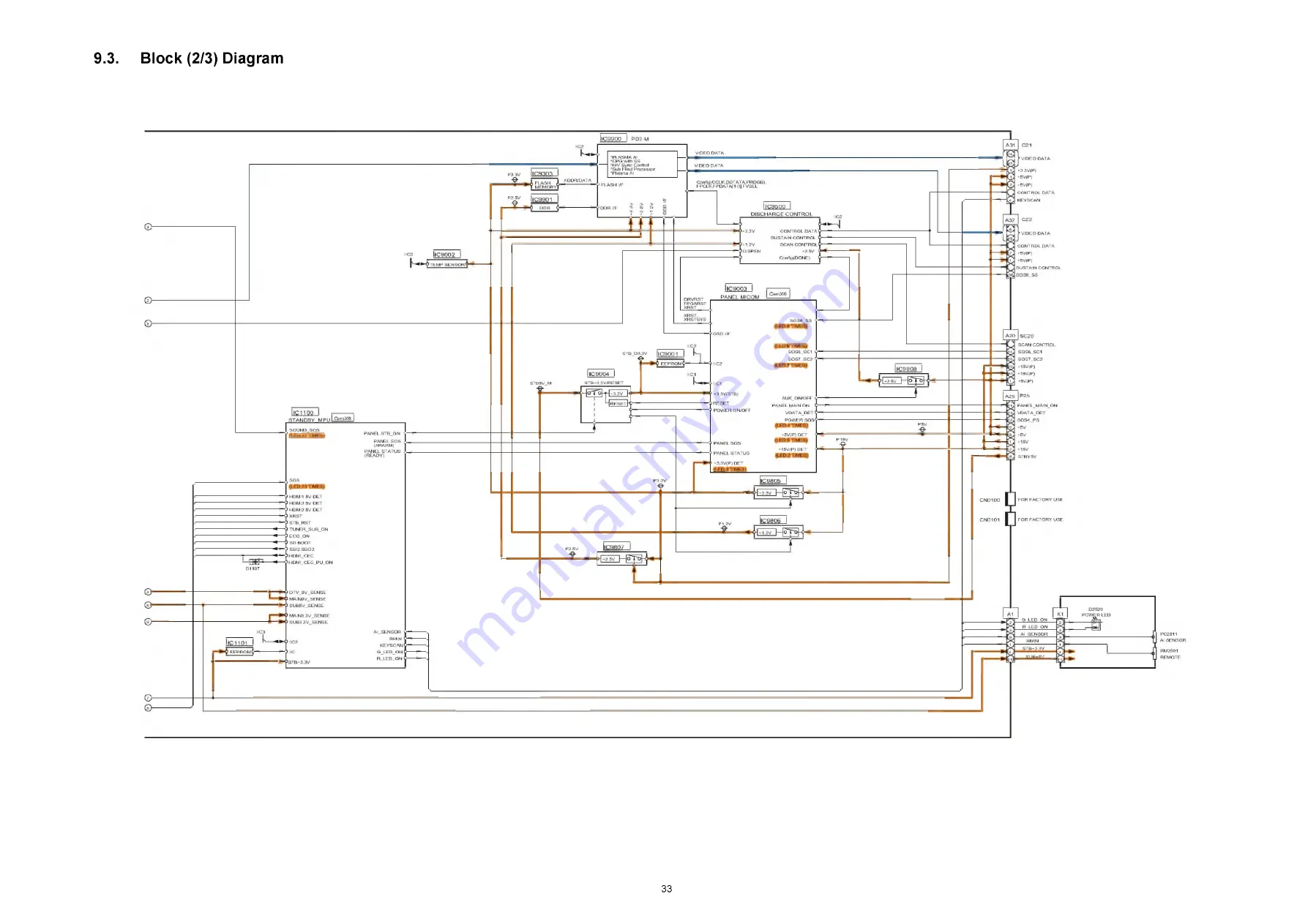This screenshot has width=1308, height=924.
Task: Click the EEPROM block beside IC9001
Action: click(671, 364)
